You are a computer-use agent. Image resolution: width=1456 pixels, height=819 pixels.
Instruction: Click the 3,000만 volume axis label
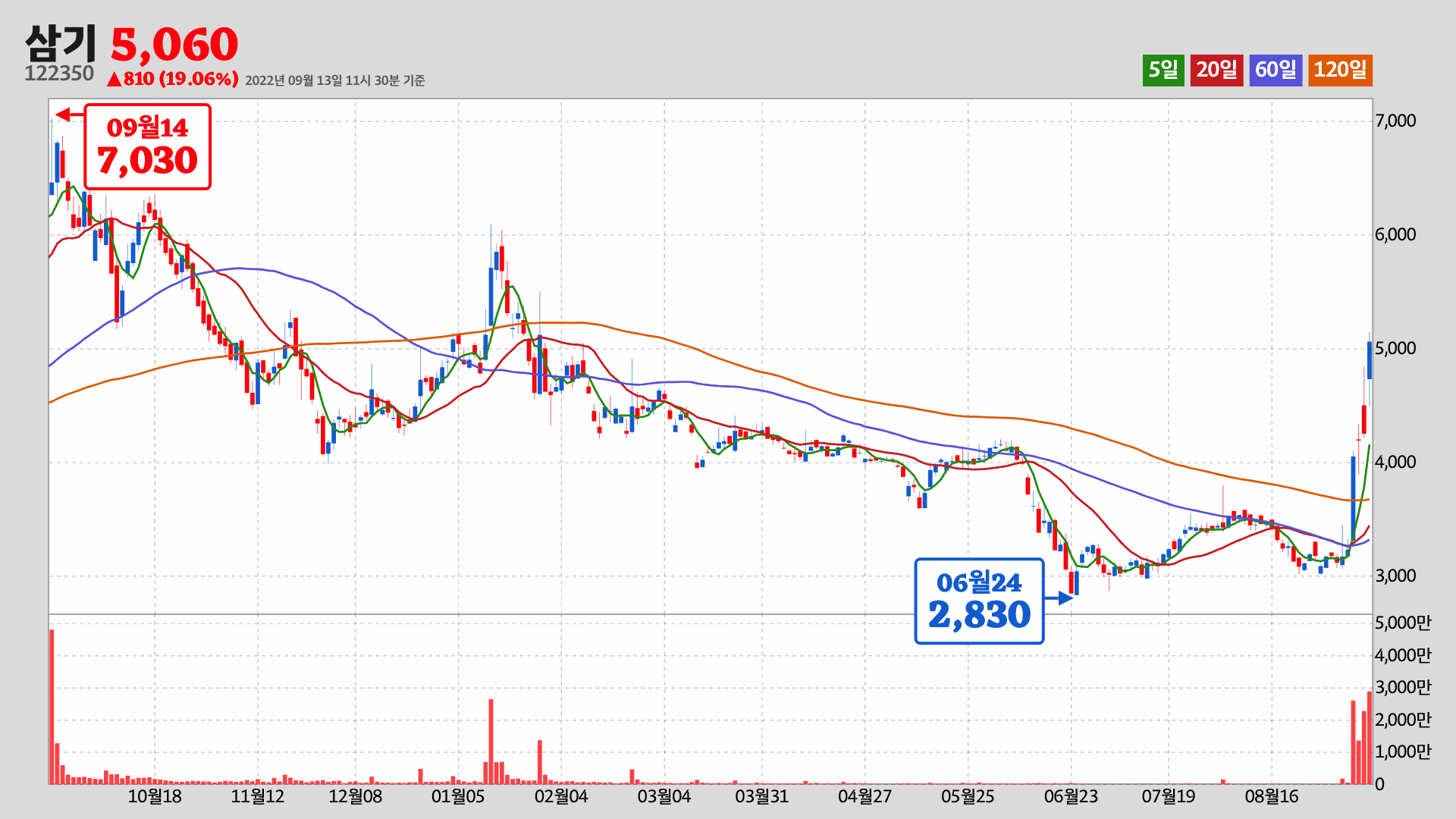click(1403, 687)
